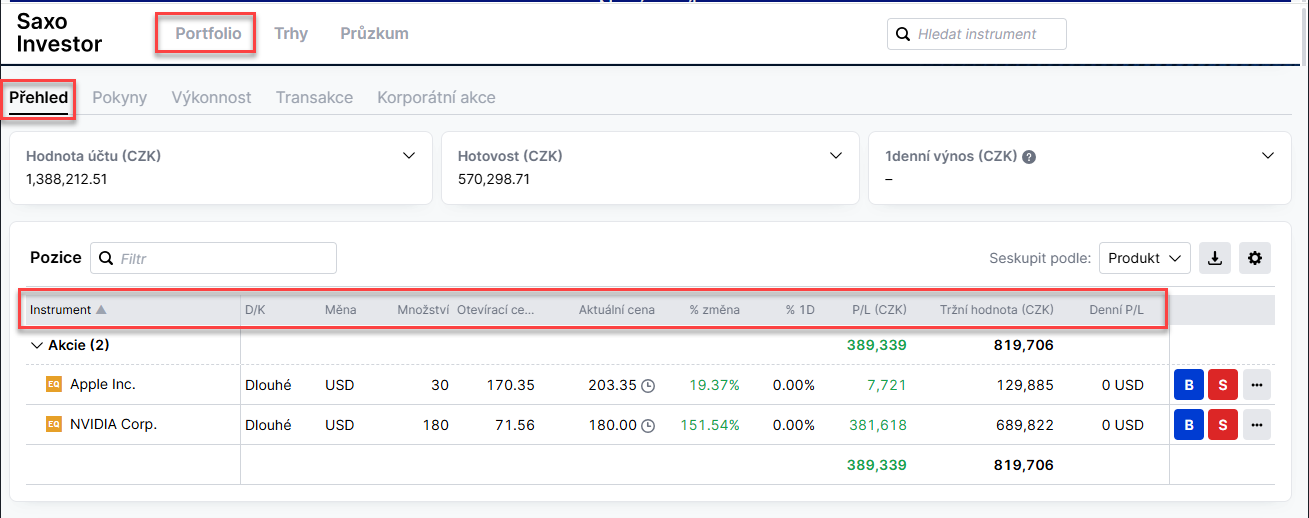Collapse the Akcie (2) group

point(38,345)
